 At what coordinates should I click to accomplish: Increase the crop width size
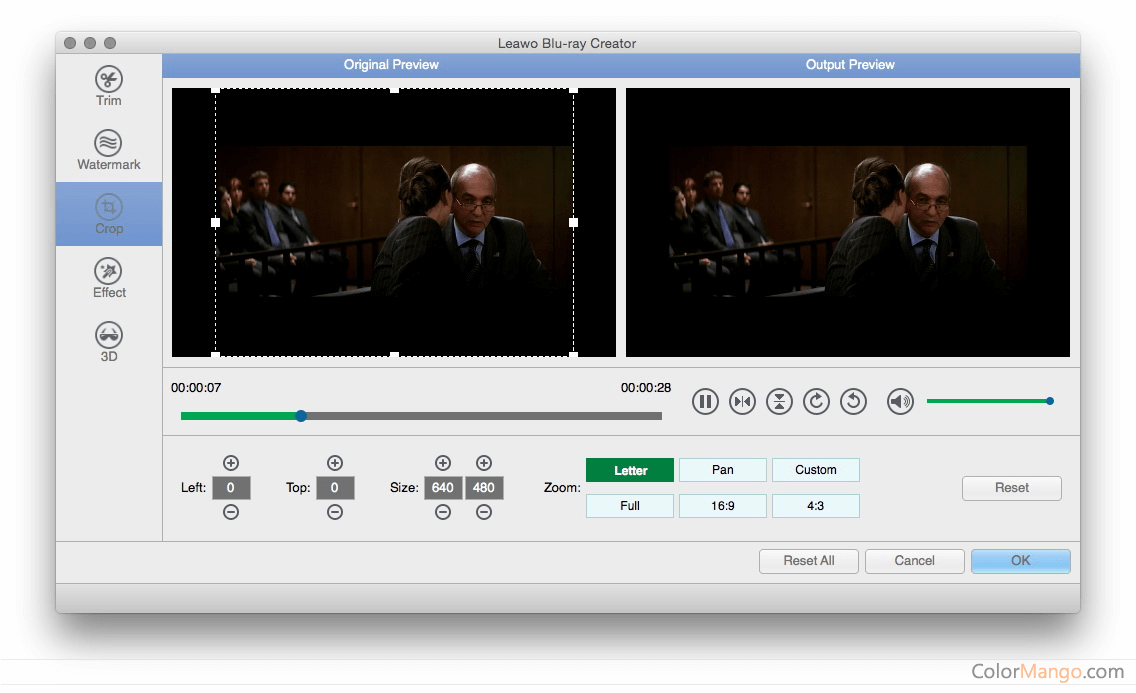443,463
